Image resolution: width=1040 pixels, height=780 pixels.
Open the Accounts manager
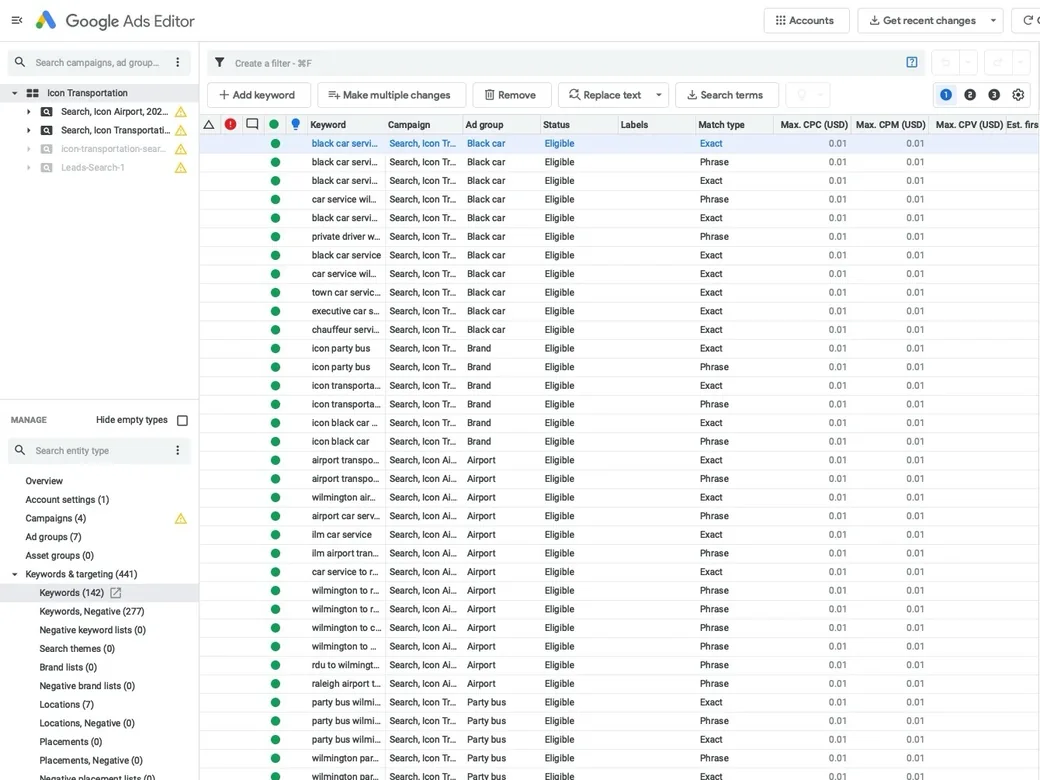[x=805, y=21]
